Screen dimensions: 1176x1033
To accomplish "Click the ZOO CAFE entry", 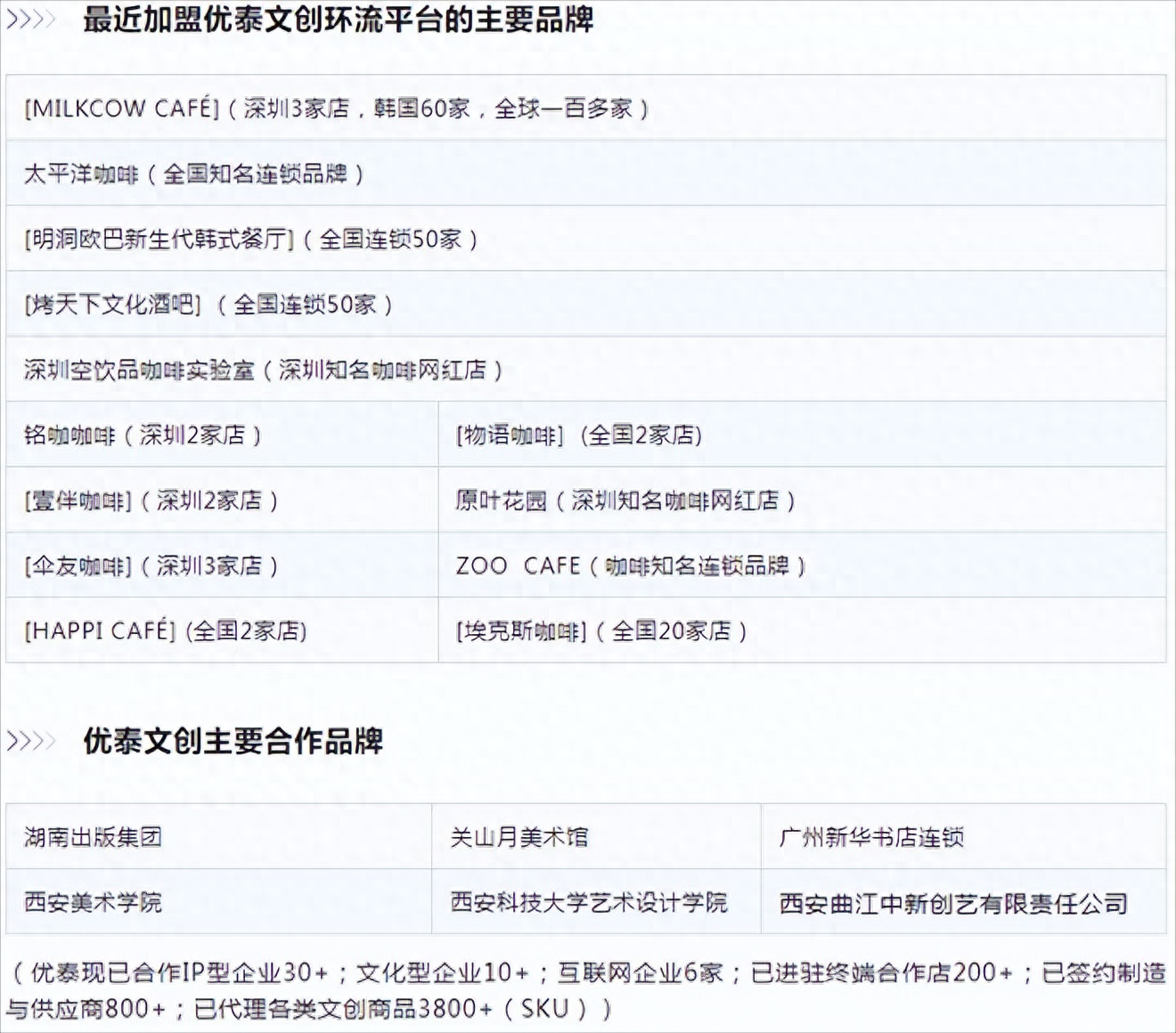I will click(x=631, y=565).
